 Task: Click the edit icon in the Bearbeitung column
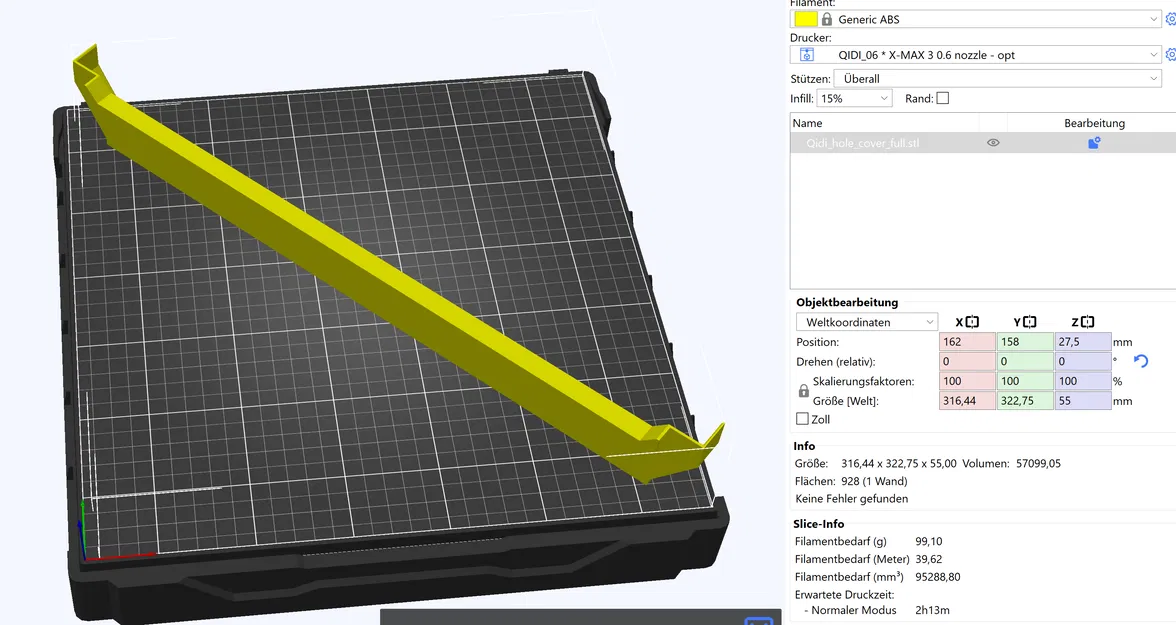(x=1094, y=143)
